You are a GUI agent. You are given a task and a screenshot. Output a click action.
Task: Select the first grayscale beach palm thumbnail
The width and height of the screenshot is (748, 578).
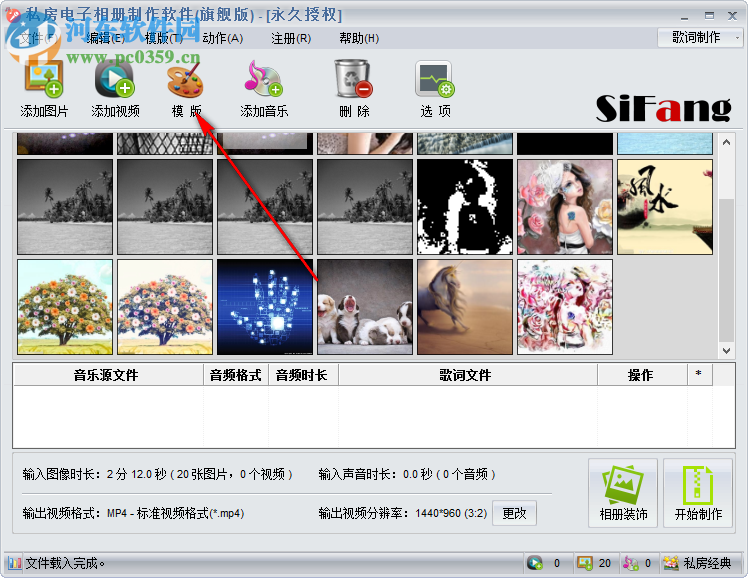[x=65, y=207]
